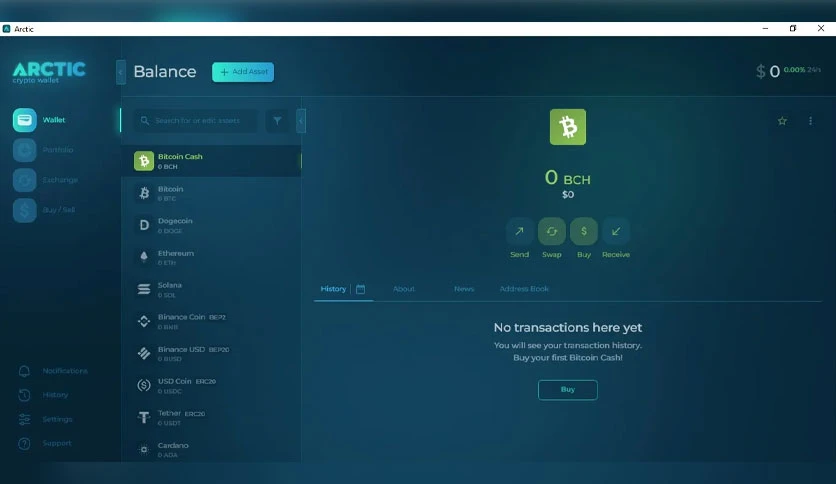Image resolution: width=836 pixels, height=484 pixels.
Task: Switch to the History tab
Action: [x=333, y=289]
